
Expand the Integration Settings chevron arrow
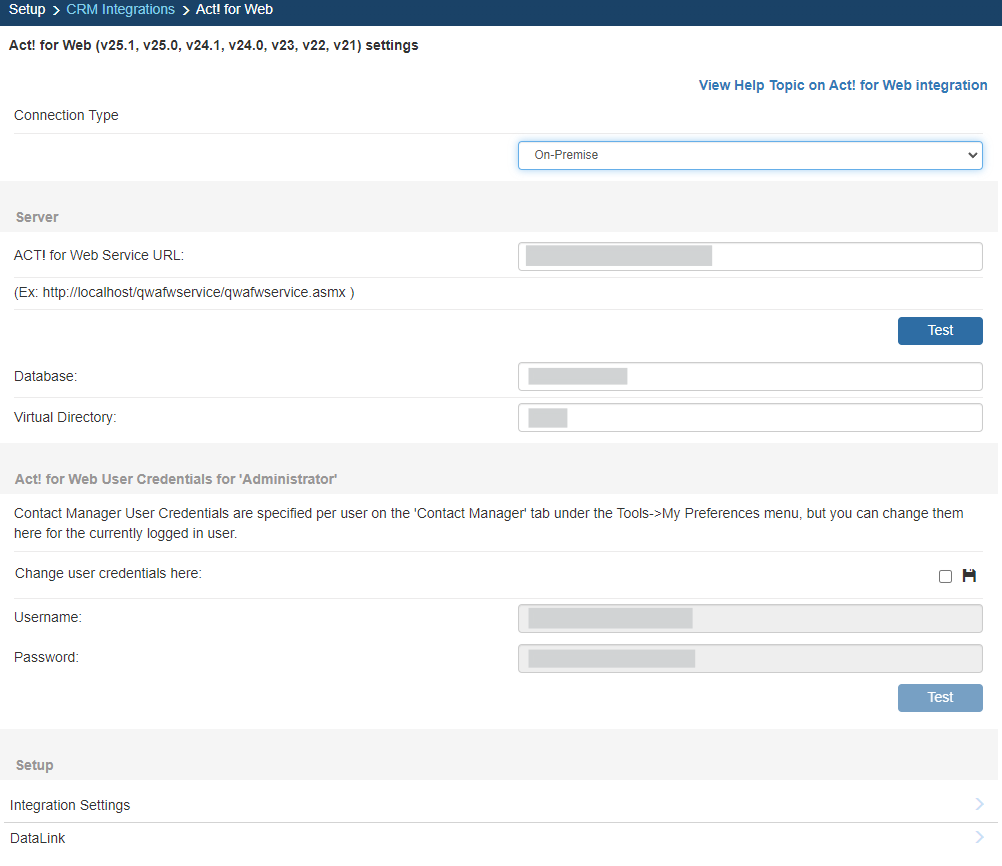click(979, 804)
